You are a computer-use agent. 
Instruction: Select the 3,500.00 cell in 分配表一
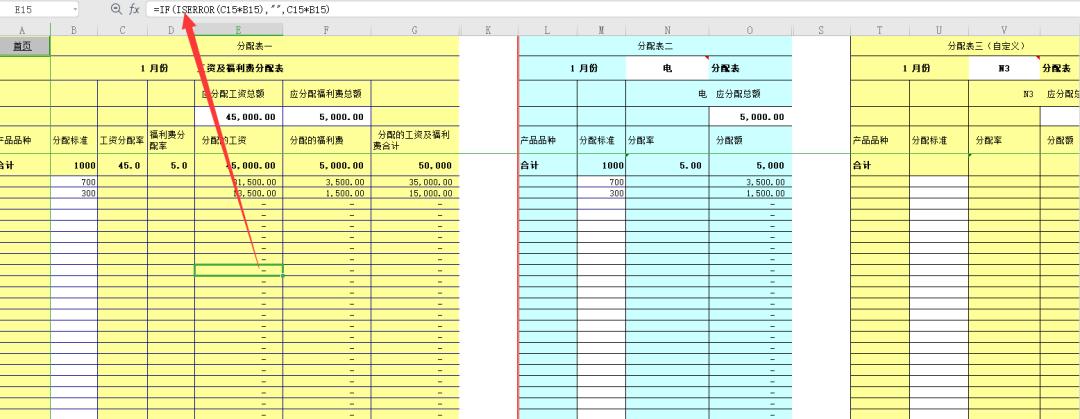click(326, 182)
